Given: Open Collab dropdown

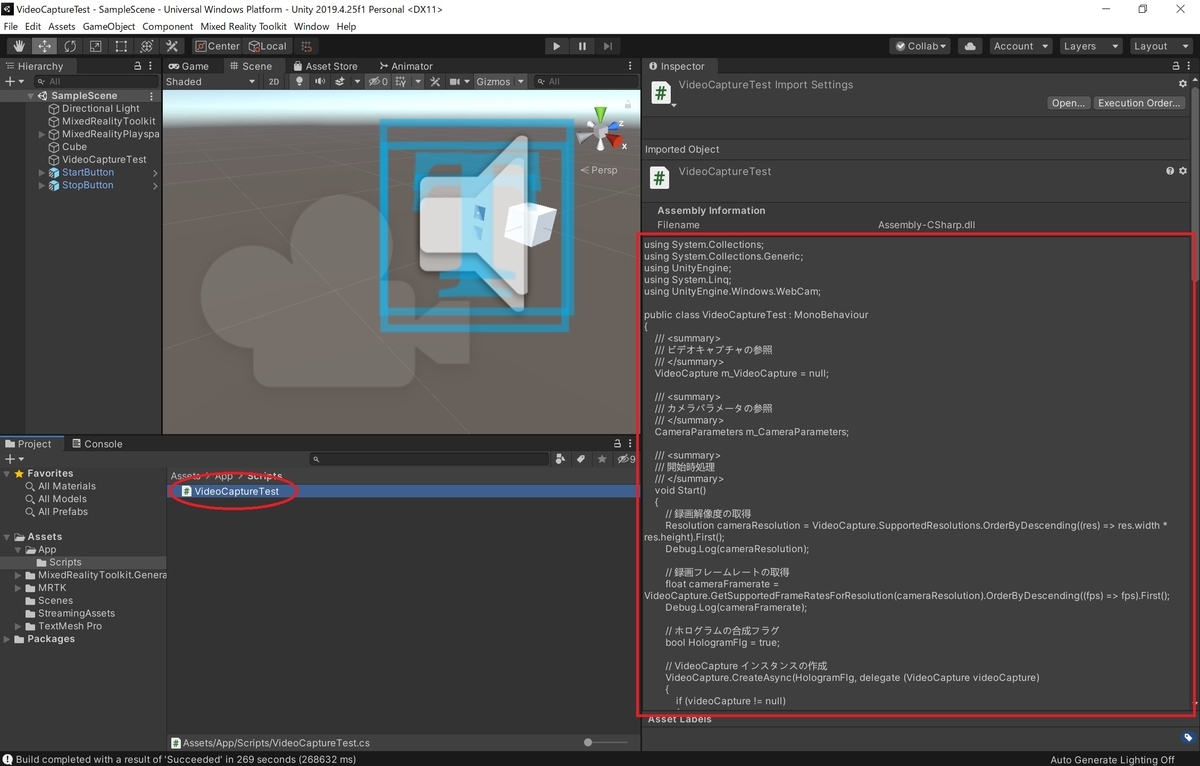Looking at the screenshot, I should pos(921,46).
